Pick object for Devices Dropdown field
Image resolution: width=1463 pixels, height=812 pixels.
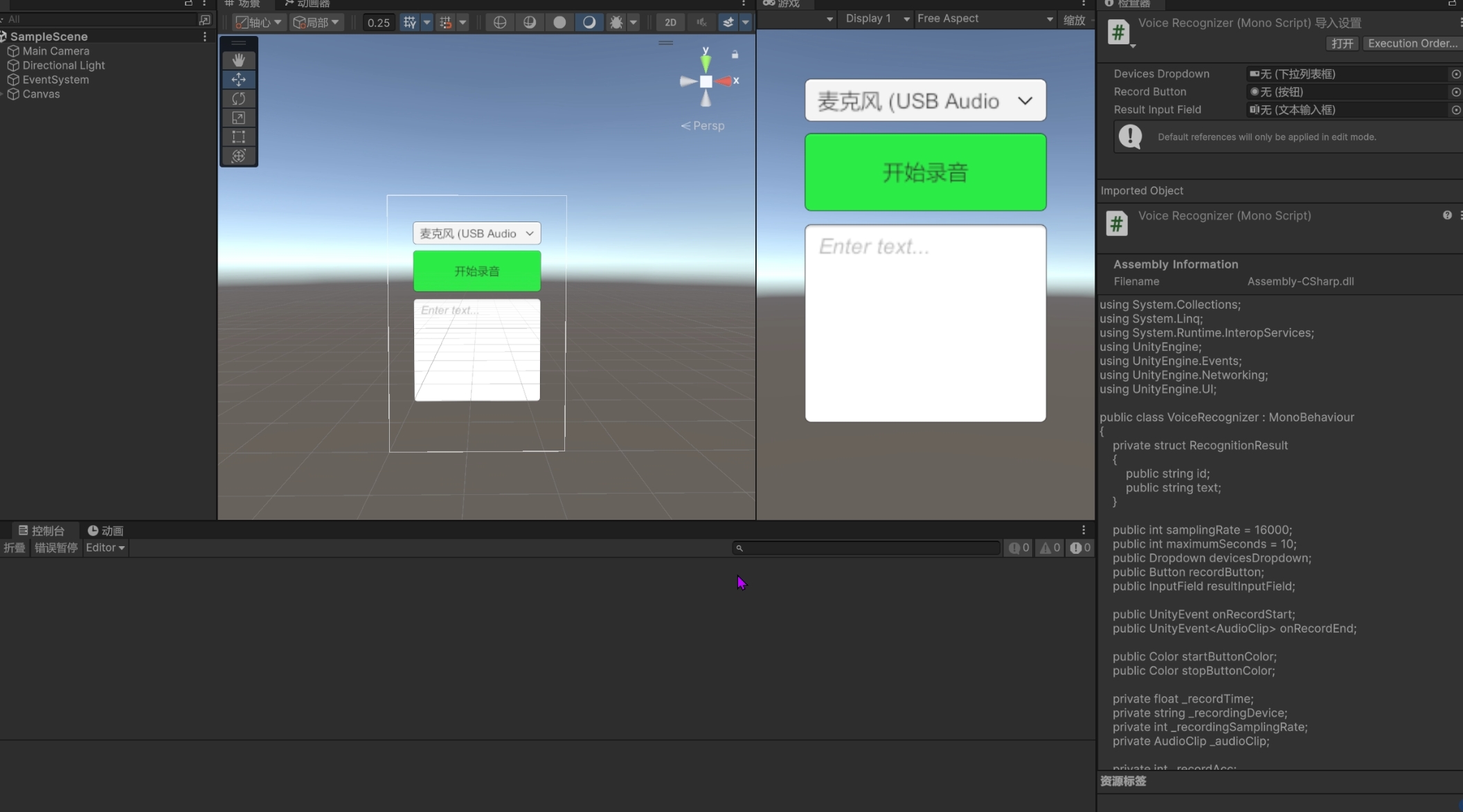click(x=1455, y=74)
